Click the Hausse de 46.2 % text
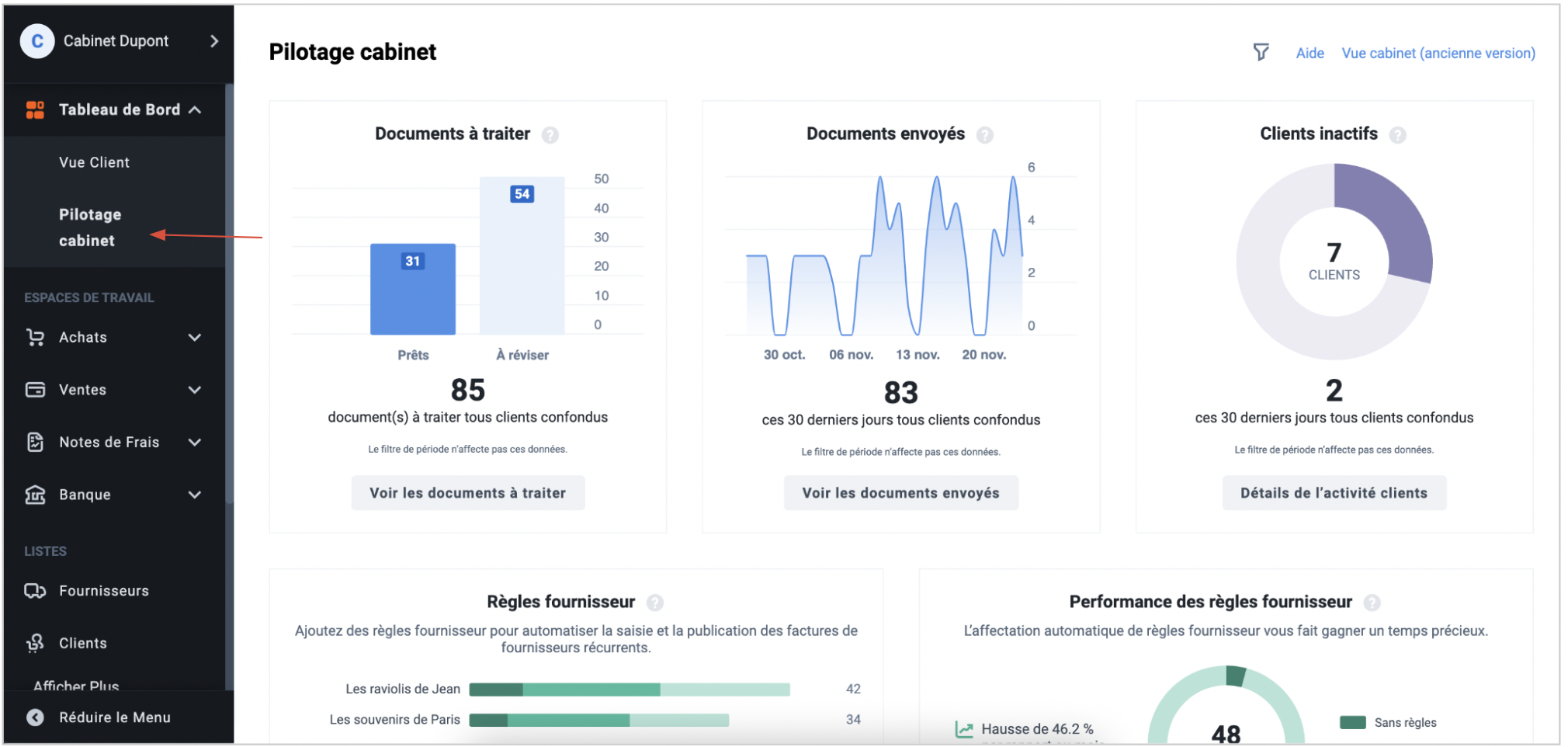Image resolution: width=1568 pixels, height=747 pixels. [1037, 729]
